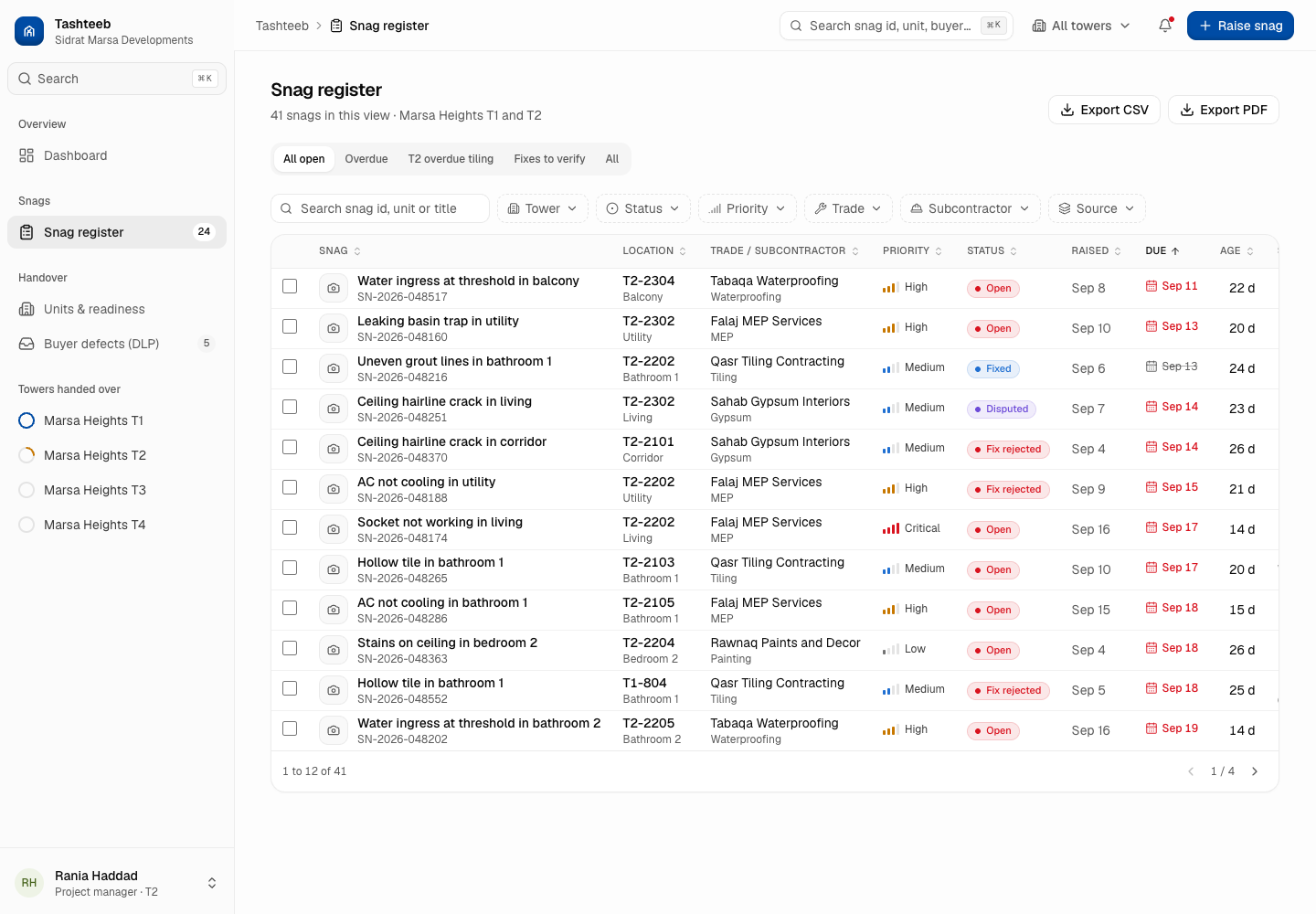The width and height of the screenshot is (1316, 914).
Task: Expand the Status filter dropdown
Action: 643,208
